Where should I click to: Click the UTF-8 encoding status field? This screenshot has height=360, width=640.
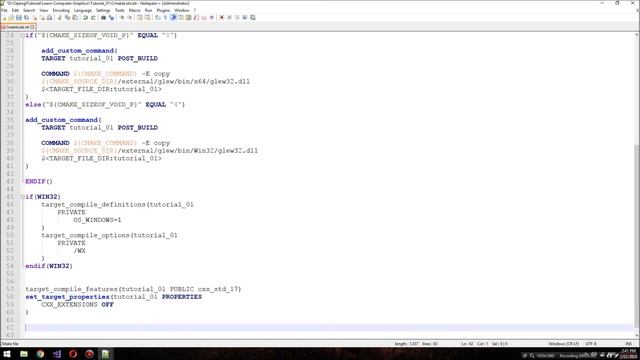coord(591,344)
